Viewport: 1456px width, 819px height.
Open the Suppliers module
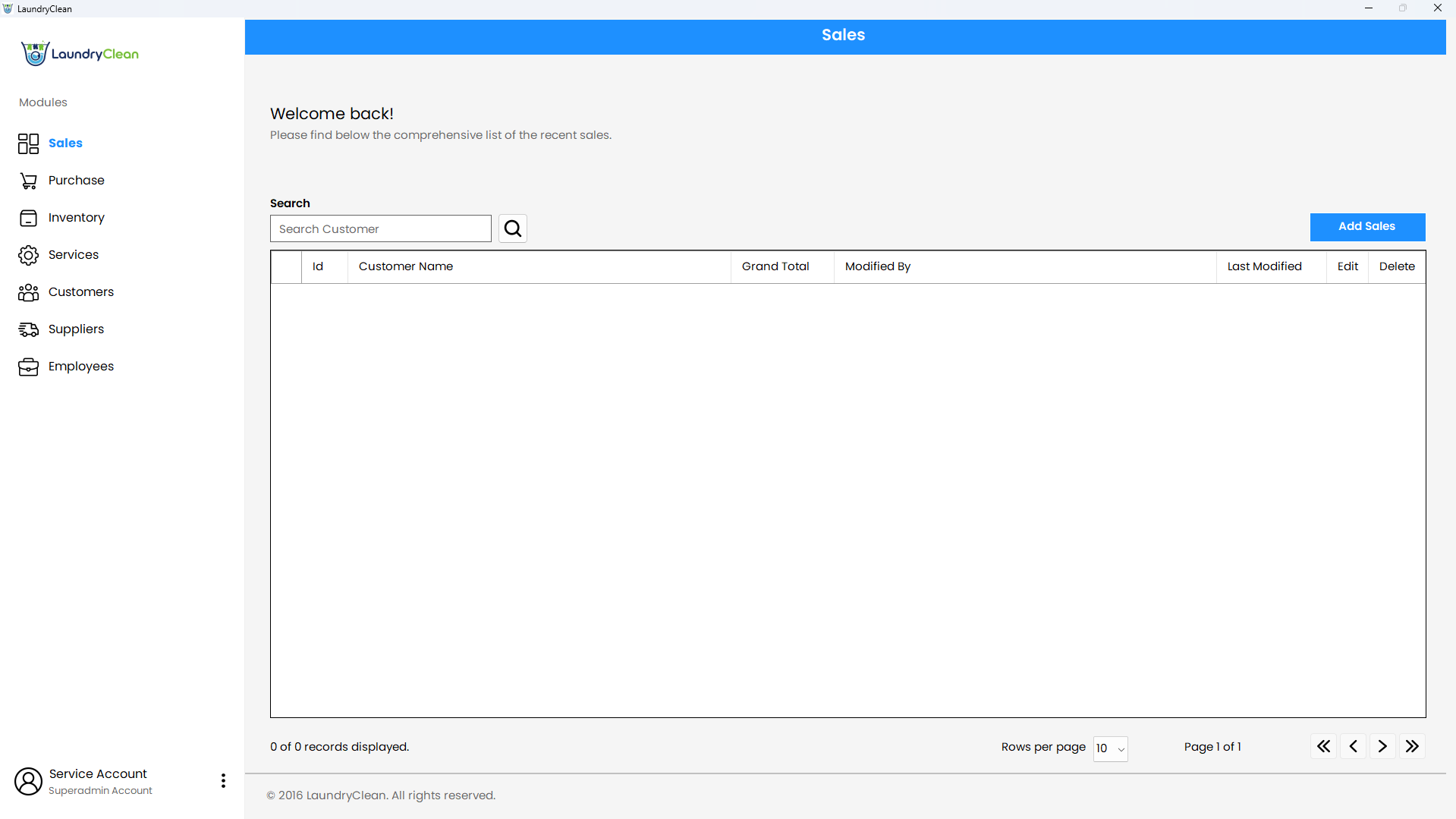click(x=76, y=329)
